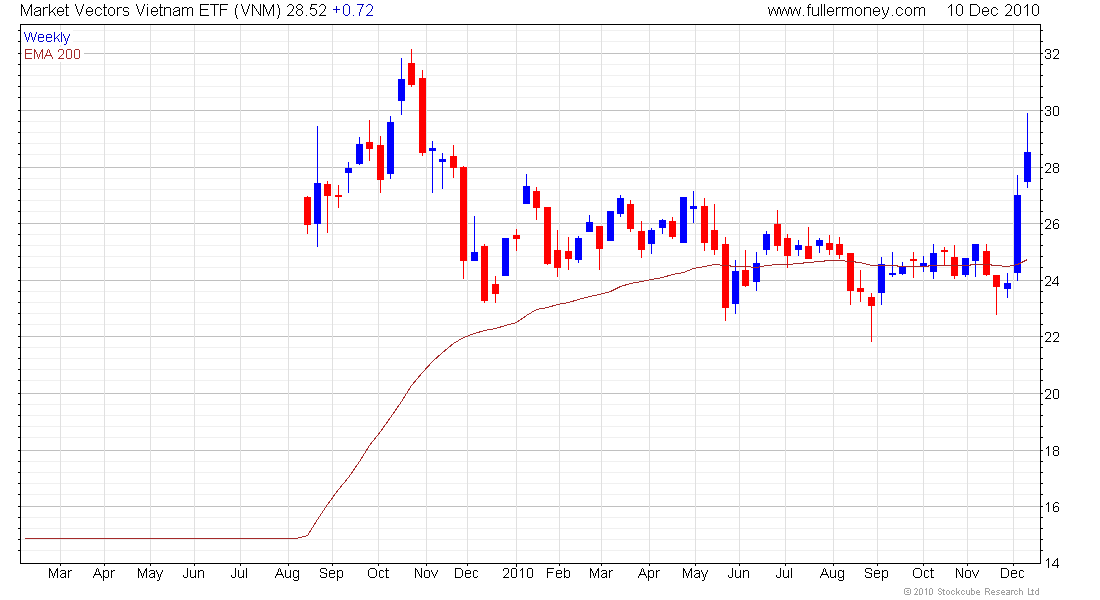Click the last 'Dec' axis label
This screenshot has width=1100, height=600.
(x=1012, y=573)
